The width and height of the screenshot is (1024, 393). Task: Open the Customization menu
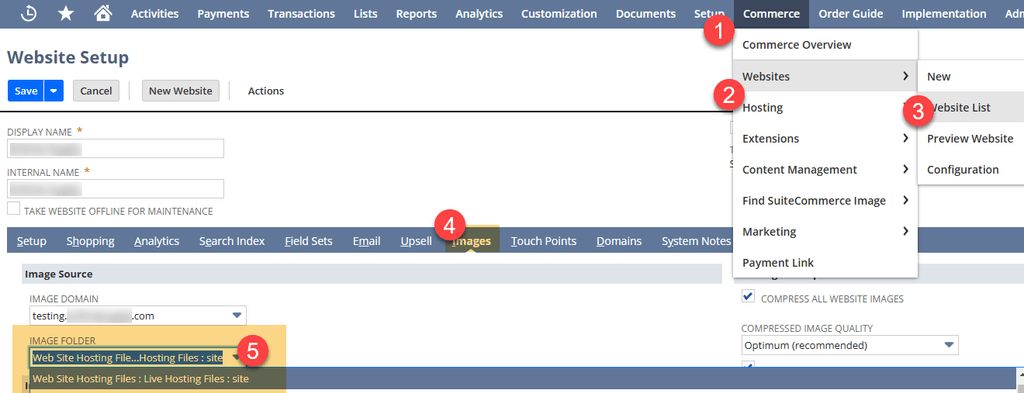559,14
